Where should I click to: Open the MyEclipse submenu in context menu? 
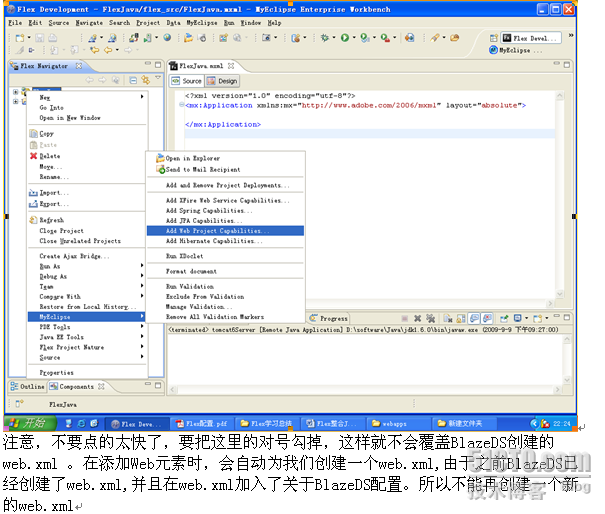coord(86,317)
